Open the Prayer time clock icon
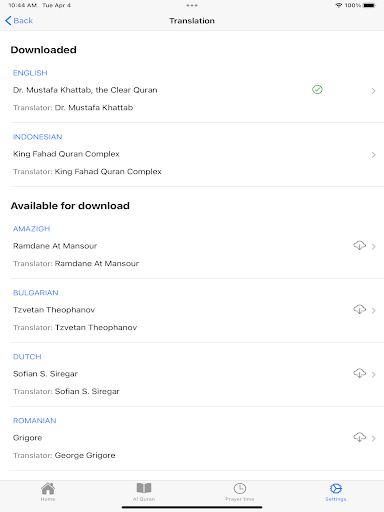Viewport: 384px width, 512px height. (x=240, y=489)
